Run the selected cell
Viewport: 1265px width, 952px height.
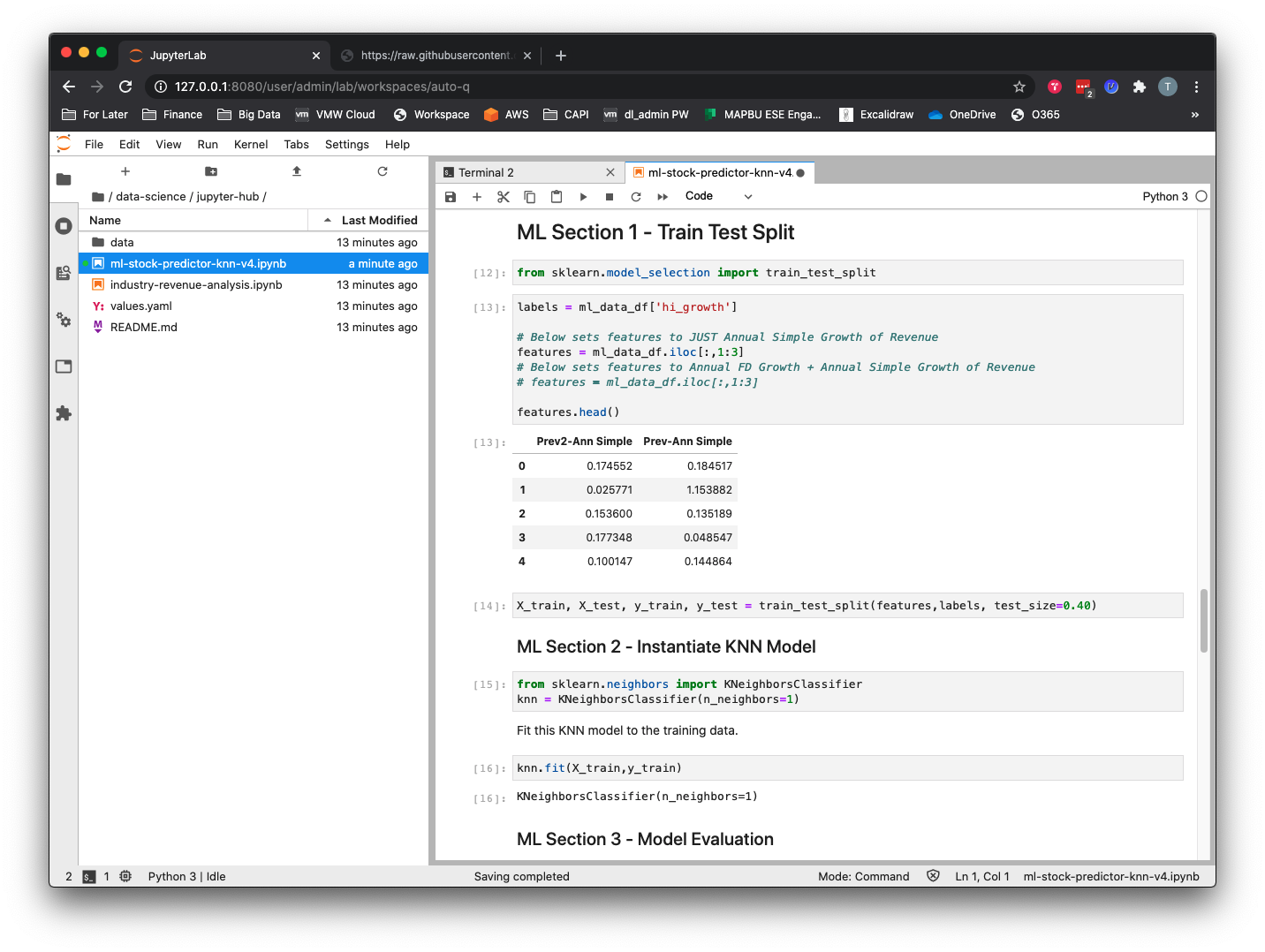coord(583,197)
